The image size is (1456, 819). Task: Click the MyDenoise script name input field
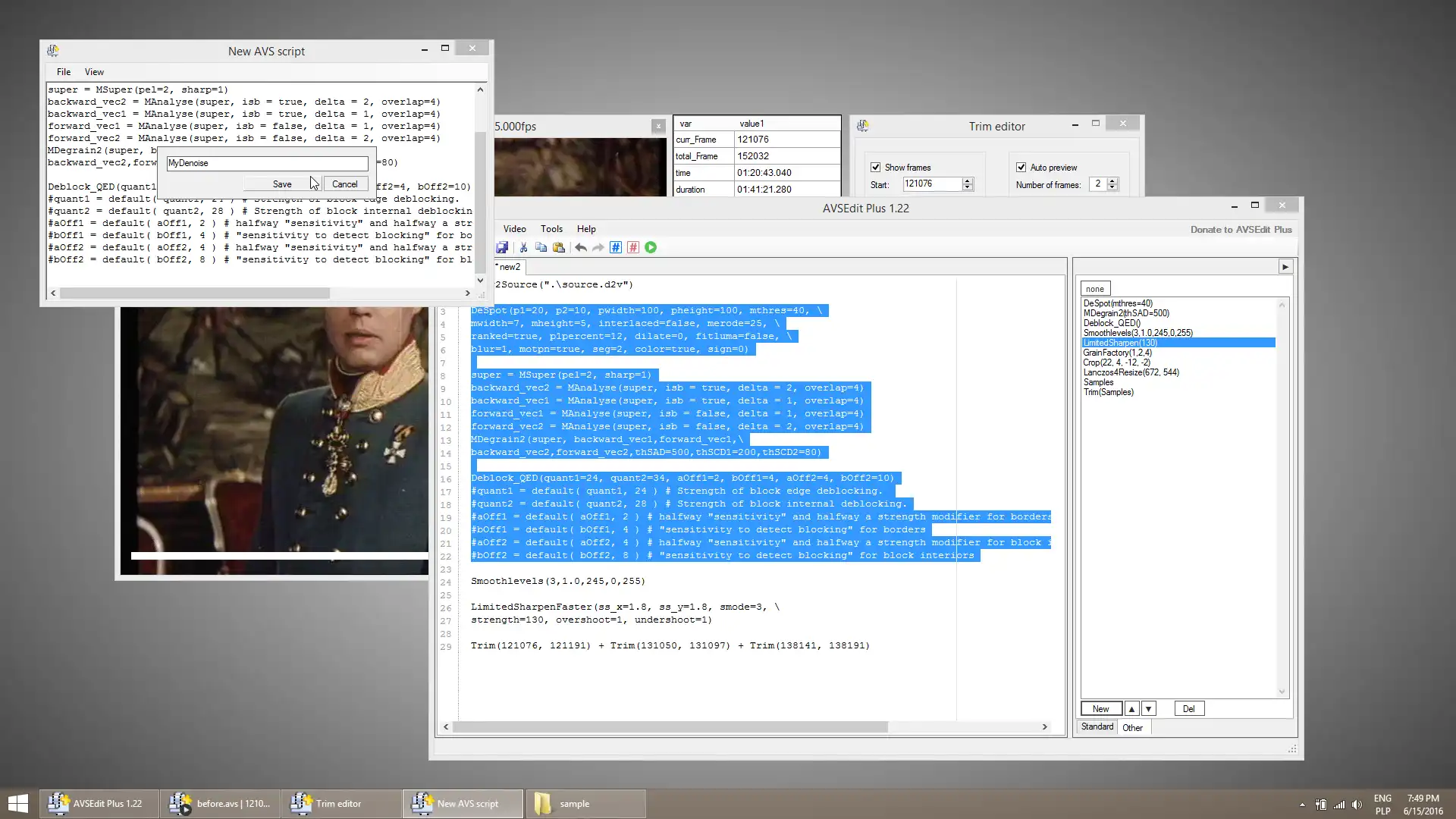click(266, 163)
